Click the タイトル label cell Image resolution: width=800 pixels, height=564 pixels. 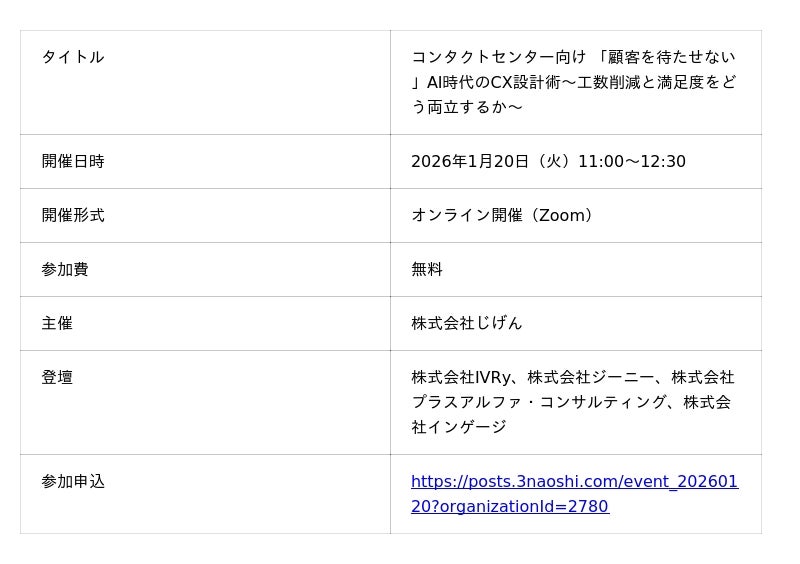tap(73, 58)
